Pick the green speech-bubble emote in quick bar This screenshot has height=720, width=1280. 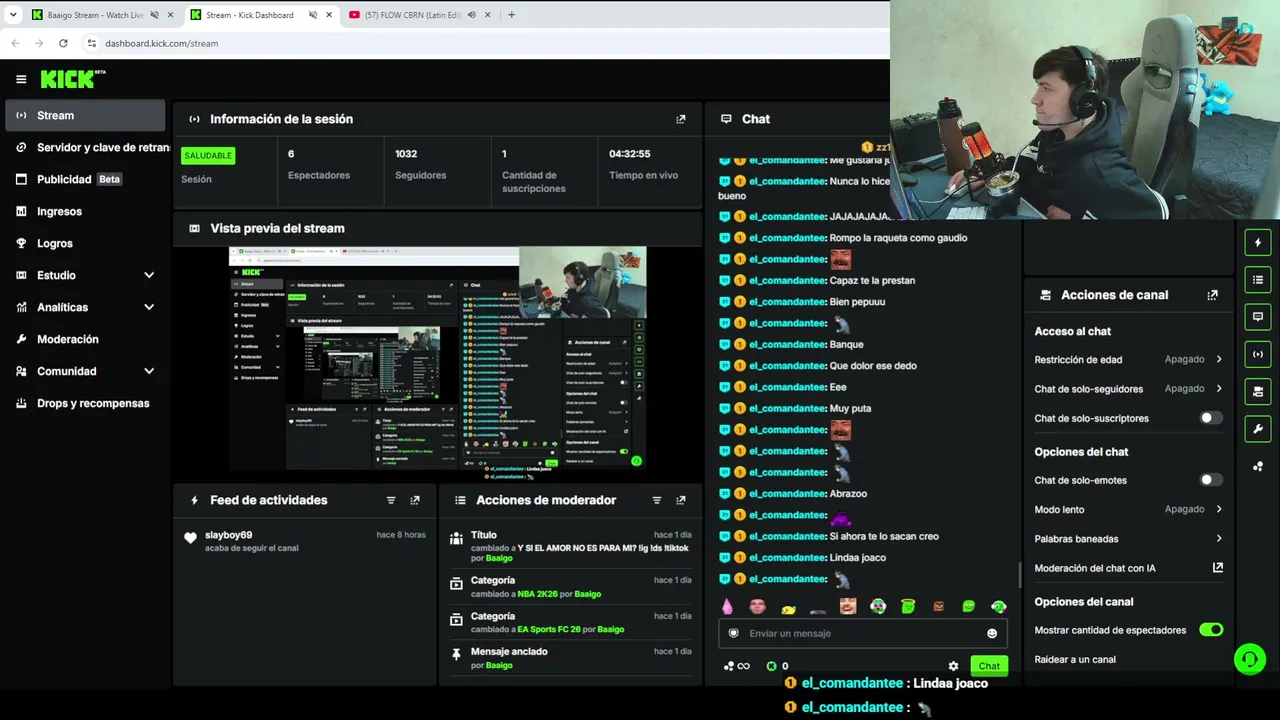pos(968,606)
